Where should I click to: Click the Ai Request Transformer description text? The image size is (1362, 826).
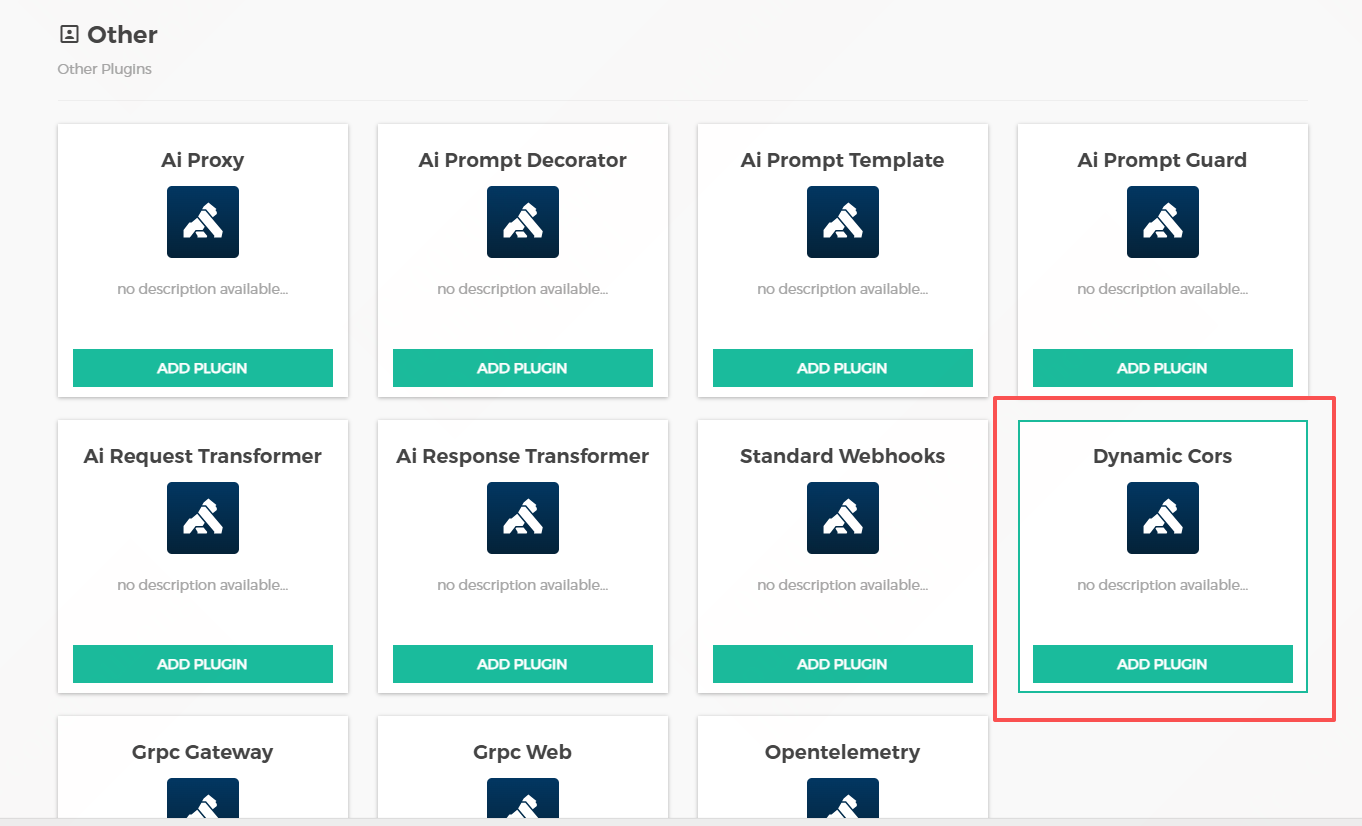pyautogui.click(x=203, y=585)
